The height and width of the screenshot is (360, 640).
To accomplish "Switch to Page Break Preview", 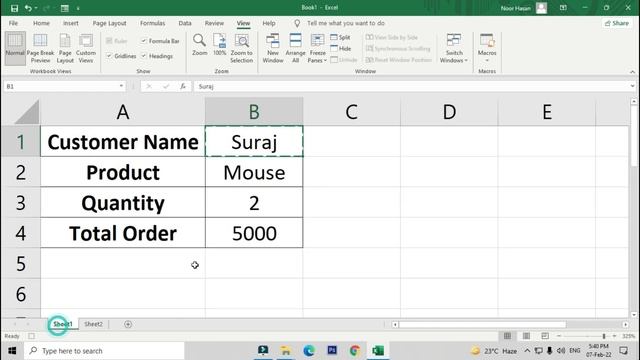I will click(40, 48).
